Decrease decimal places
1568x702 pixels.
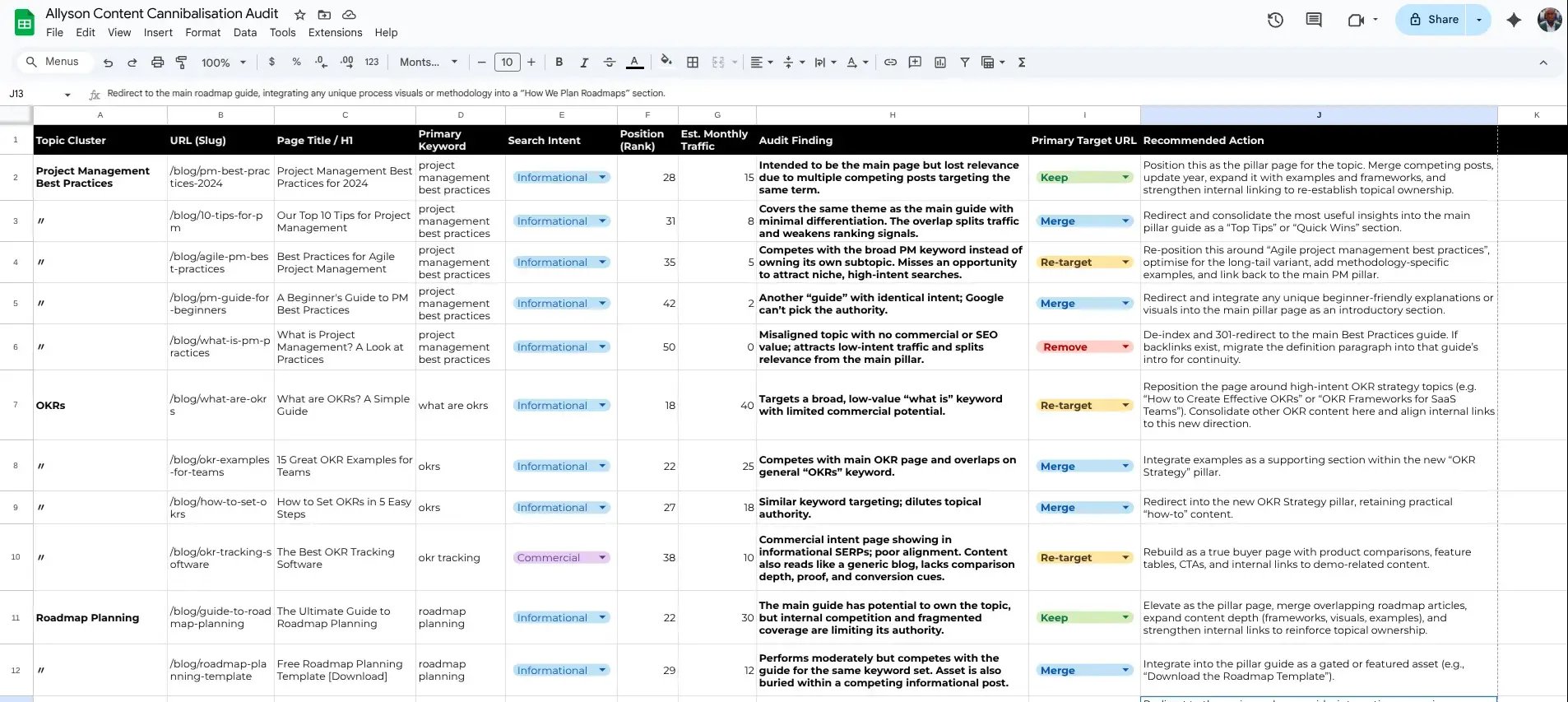tap(321, 63)
